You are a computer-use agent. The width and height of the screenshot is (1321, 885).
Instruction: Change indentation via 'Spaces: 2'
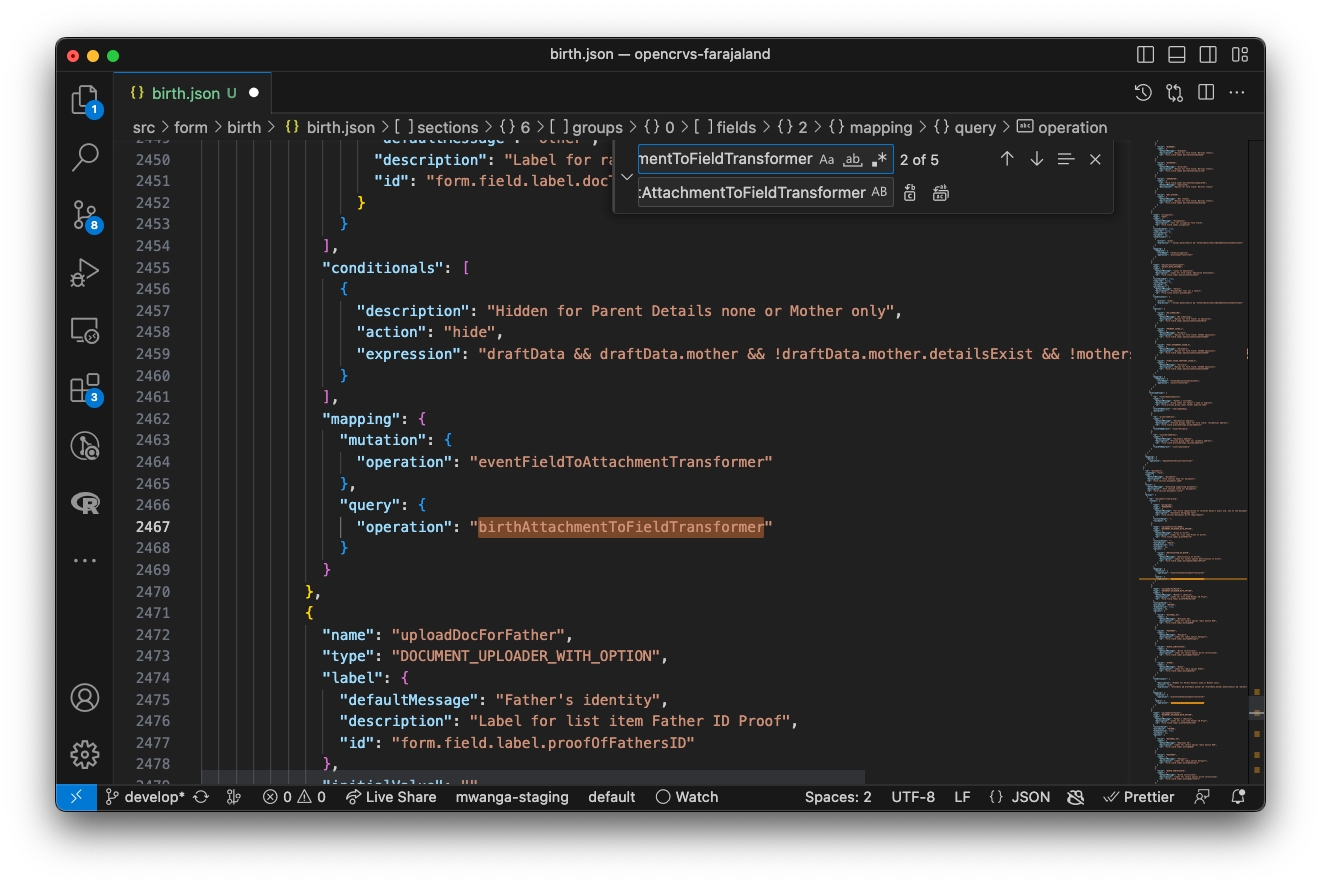click(838, 797)
